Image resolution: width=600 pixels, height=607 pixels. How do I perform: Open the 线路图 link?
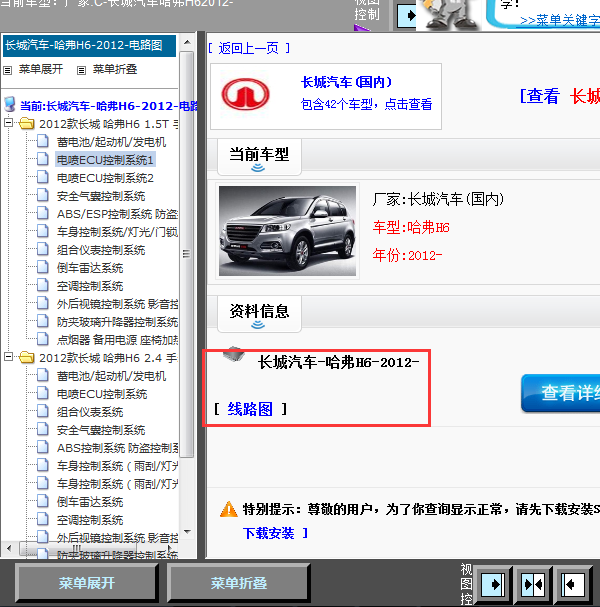(x=250, y=409)
